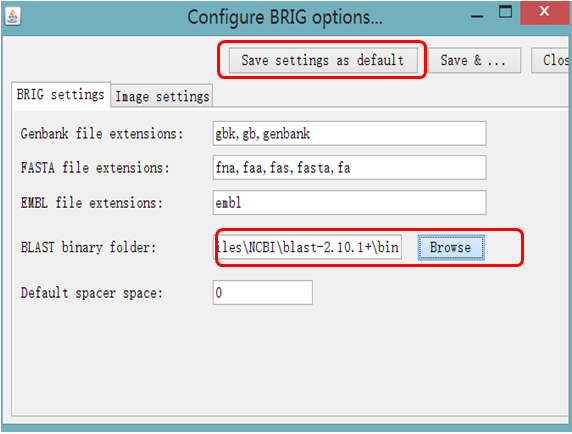The height and width of the screenshot is (434, 572).
Task: Click the BLAST binary folder label
Action: coord(88,248)
